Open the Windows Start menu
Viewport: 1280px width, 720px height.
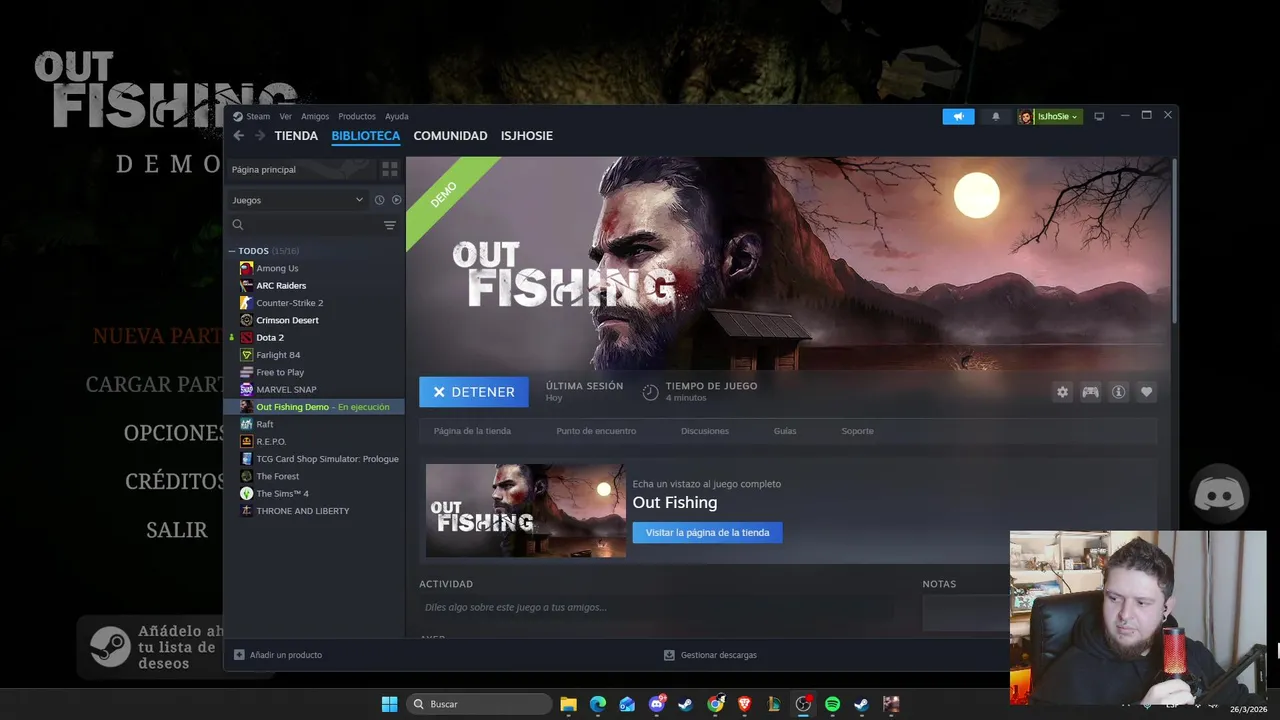[x=389, y=704]
